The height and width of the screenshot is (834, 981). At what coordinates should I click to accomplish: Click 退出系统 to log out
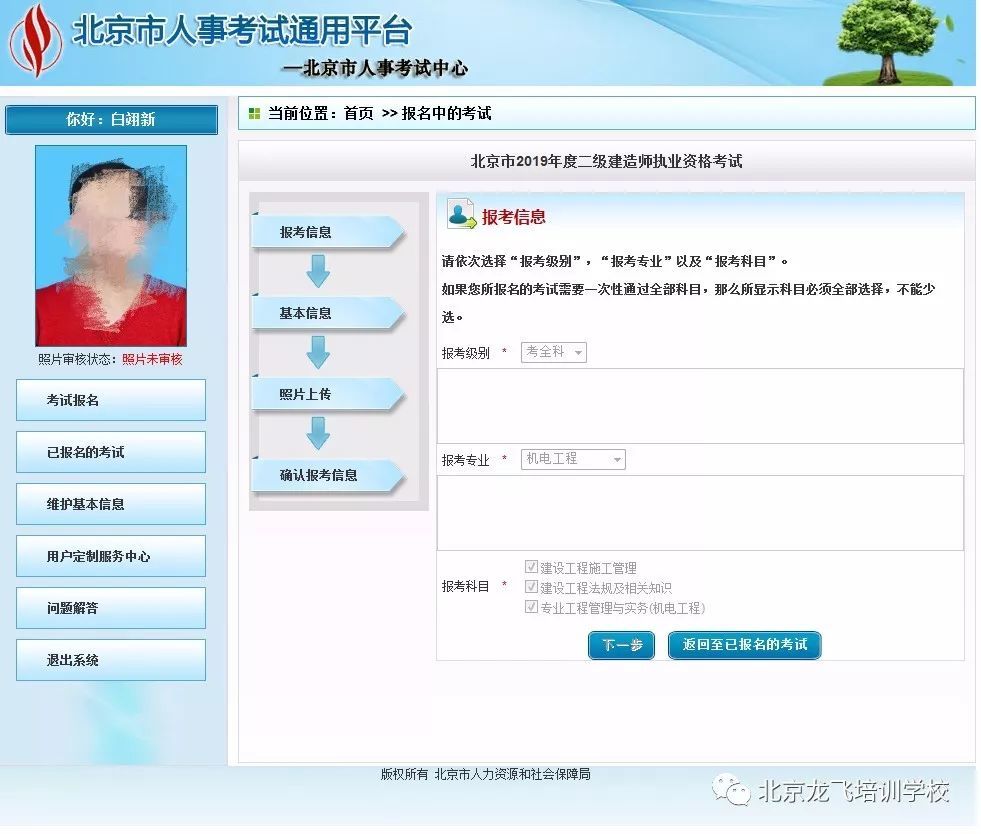[x=111, y=659]
